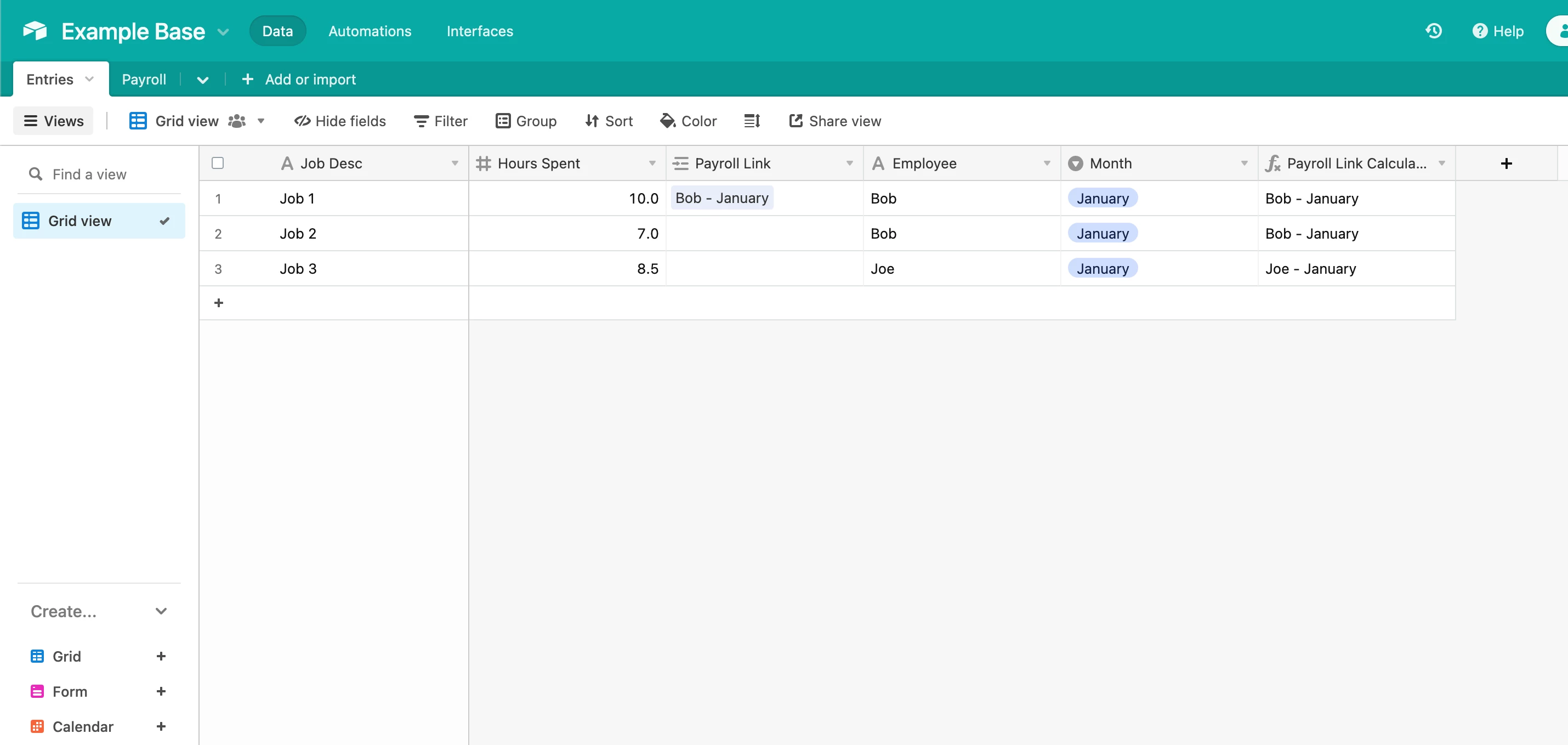
Task: Switch to the Payroll table tab
Action: point(144,79)
